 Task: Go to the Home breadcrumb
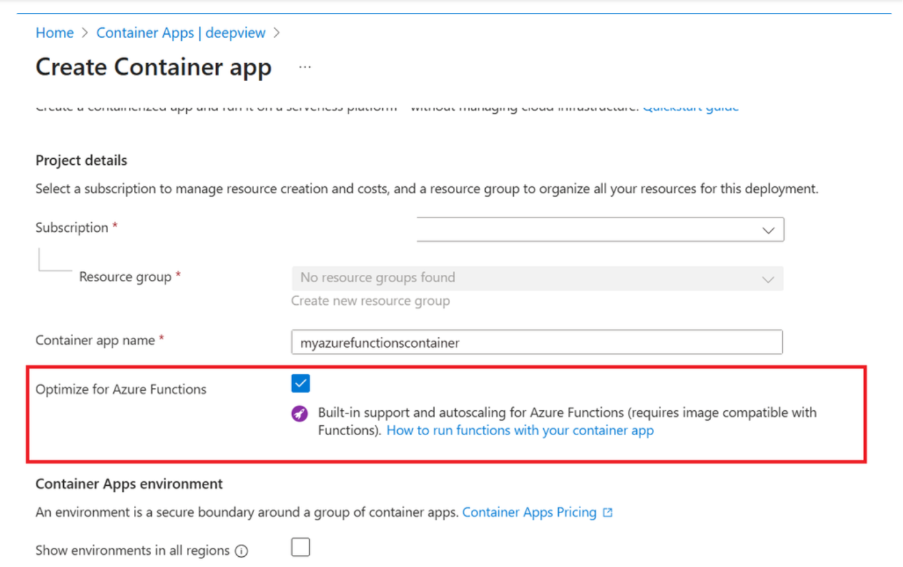[54, 33]
